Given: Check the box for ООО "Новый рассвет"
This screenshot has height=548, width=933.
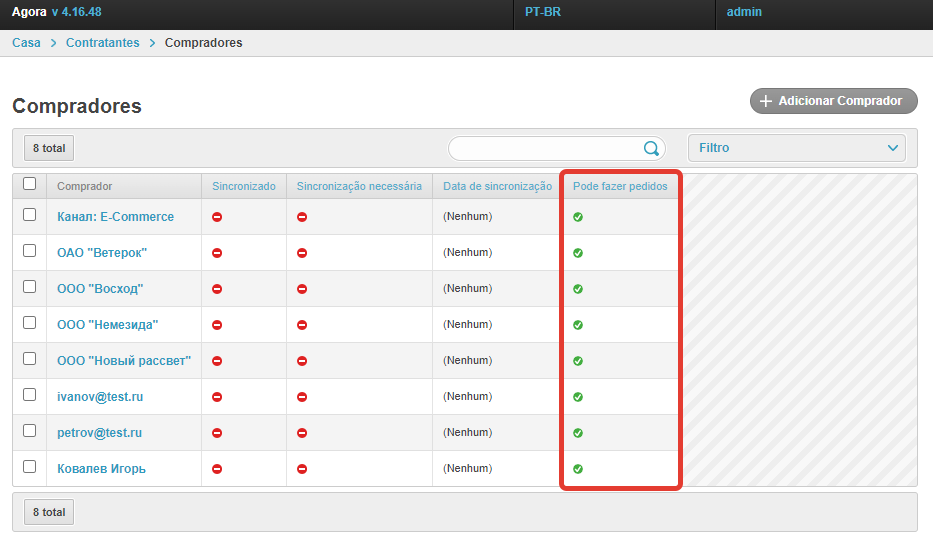Looking at the screenshot, I should 29,358.
